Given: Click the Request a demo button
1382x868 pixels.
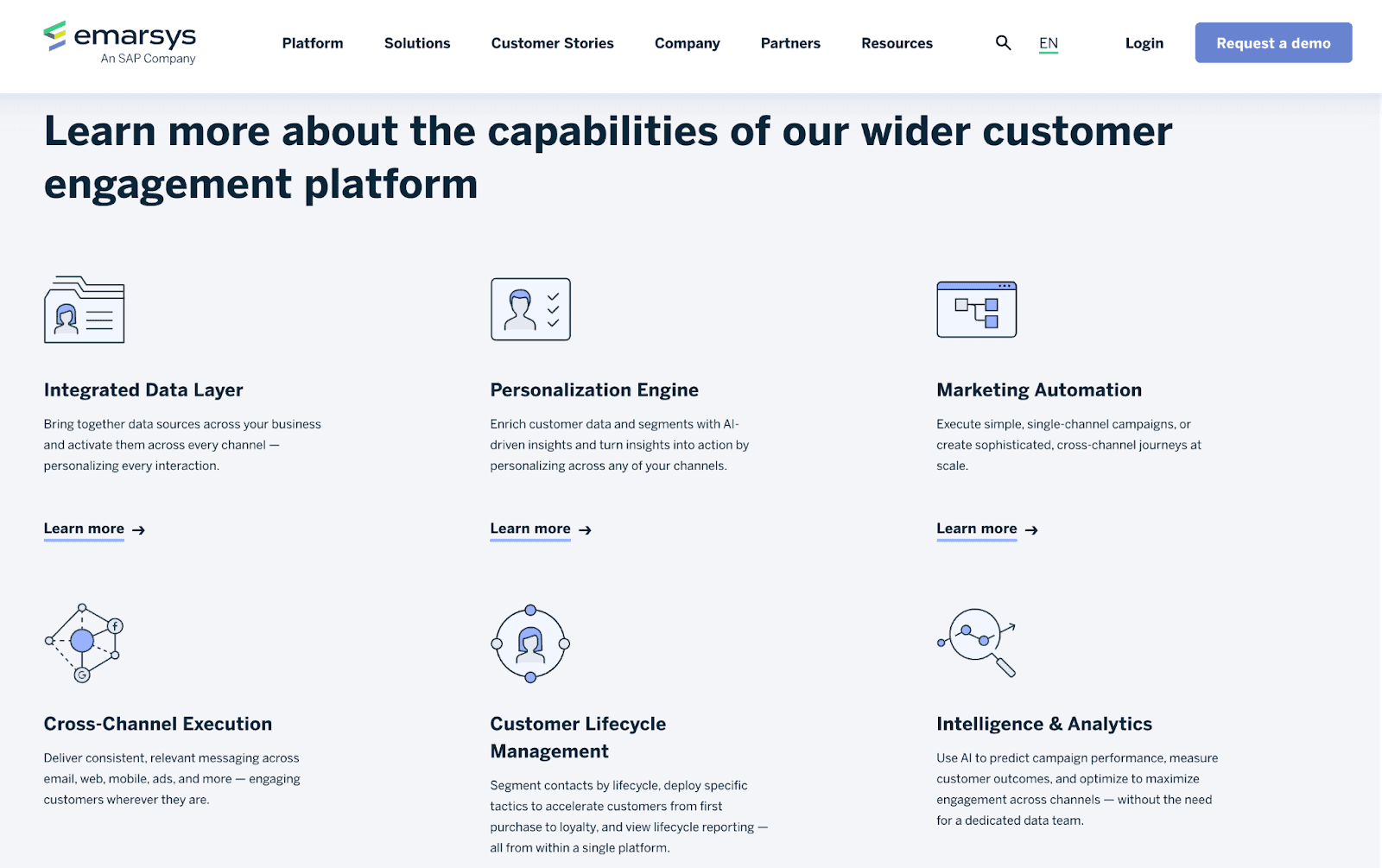Looking at the screenshot, I should (x=1272, y=42).
